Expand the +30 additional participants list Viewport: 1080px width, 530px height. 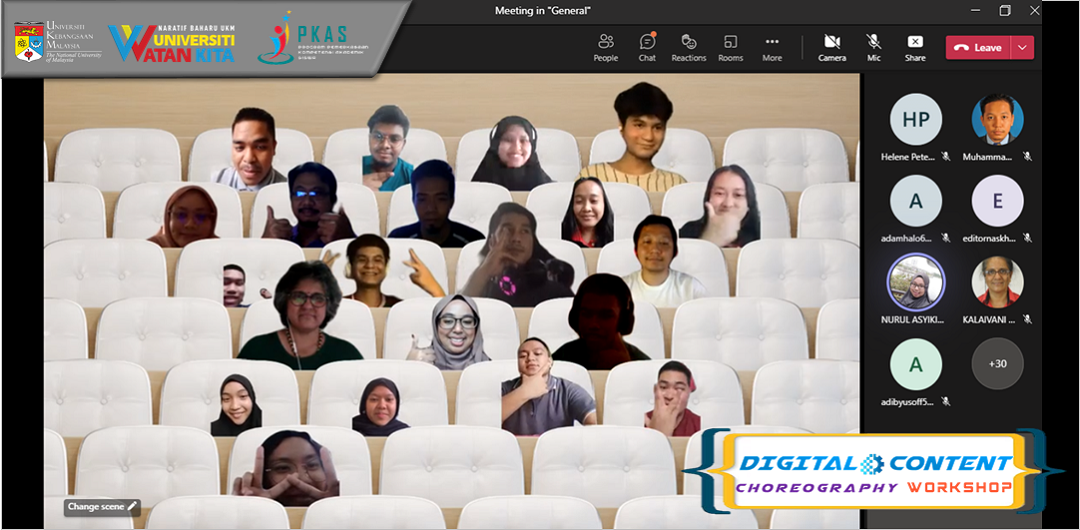tap(997, 364)
